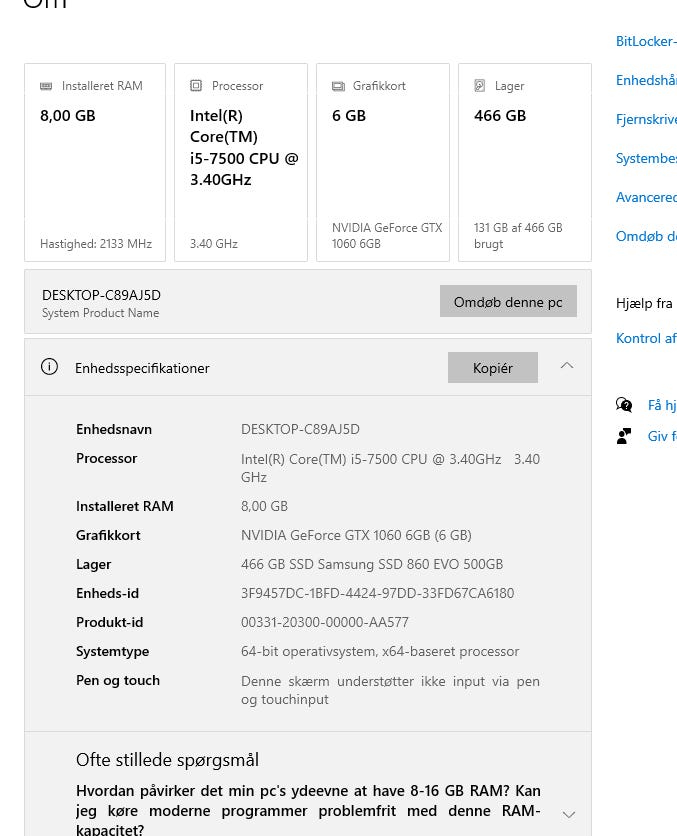This screenshot has height=836, width=677.
Task: Select the 6 GB Grafikkort value
Action: point(349,116)
